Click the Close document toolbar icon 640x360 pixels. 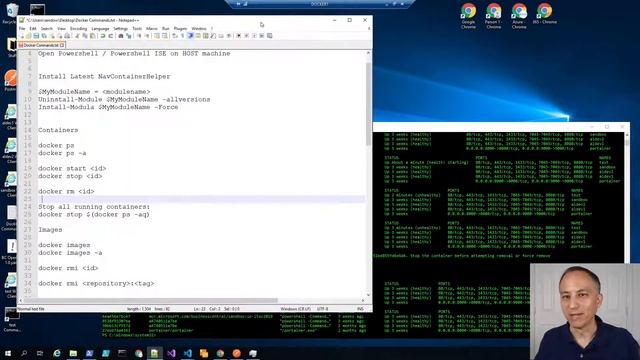[x=52, y=36]
